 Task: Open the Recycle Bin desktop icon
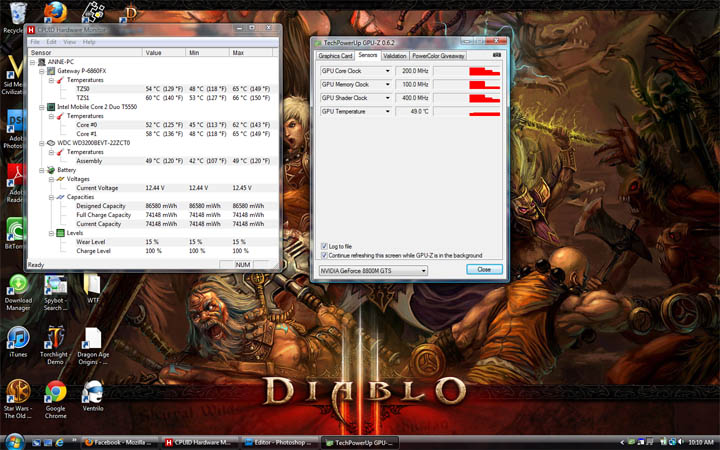(x=16, y=15)
